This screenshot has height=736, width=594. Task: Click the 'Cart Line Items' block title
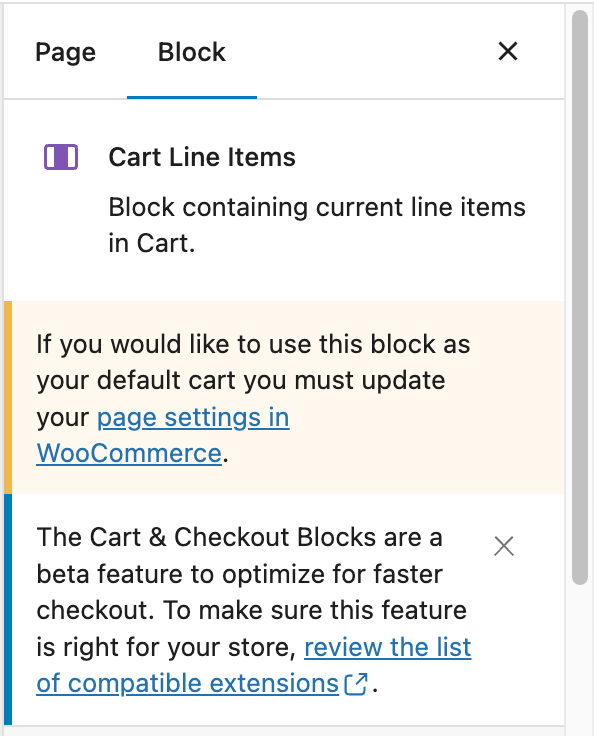[x=202, y=157]
